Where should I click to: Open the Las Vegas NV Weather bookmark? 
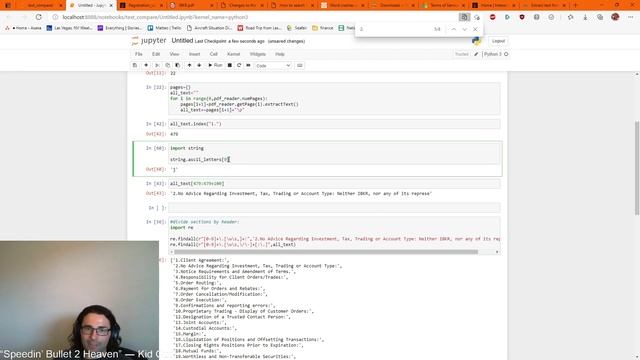[x=69, y=28]
